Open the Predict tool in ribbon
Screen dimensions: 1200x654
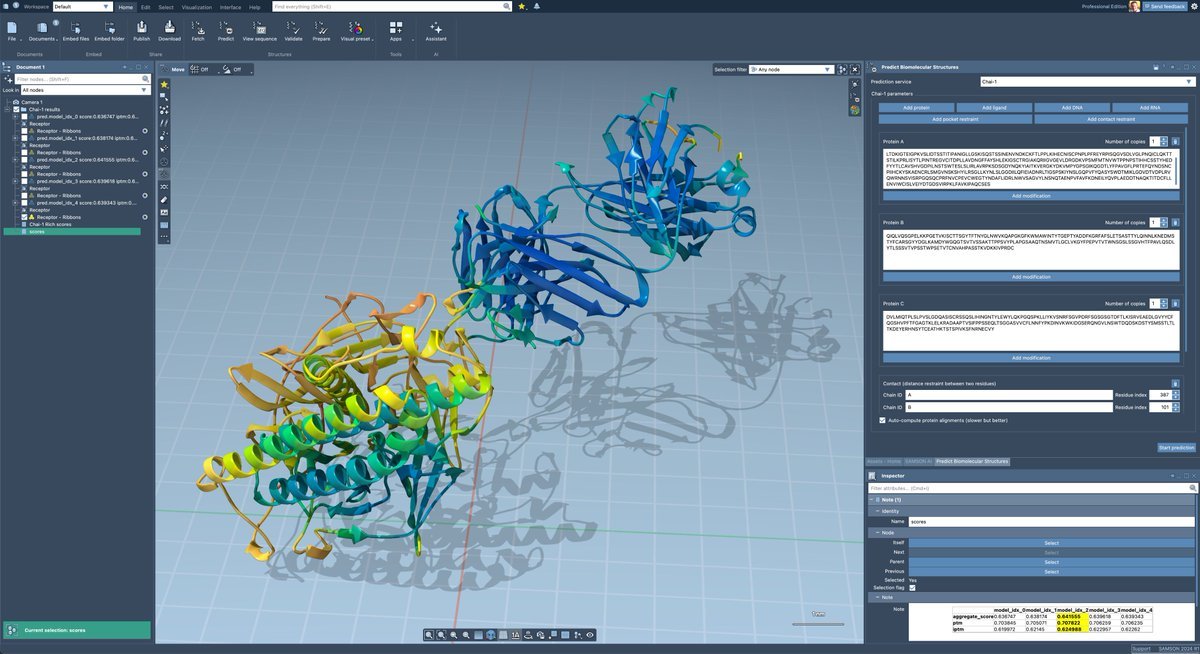226,30
